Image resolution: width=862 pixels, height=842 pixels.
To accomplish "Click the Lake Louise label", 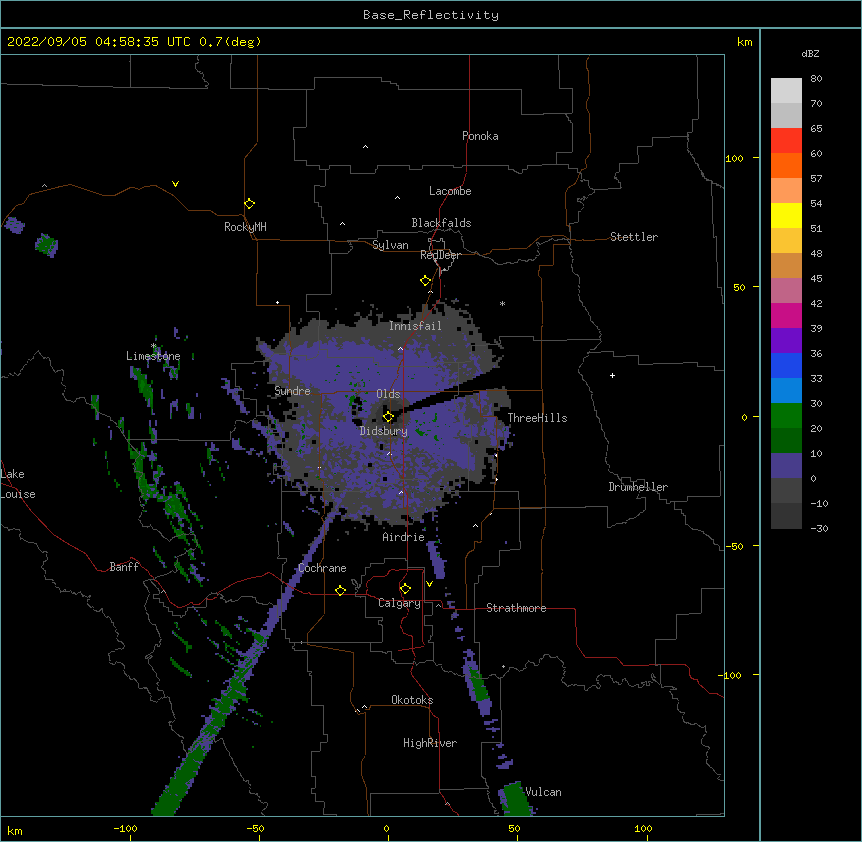I will (x=18, y=484).
